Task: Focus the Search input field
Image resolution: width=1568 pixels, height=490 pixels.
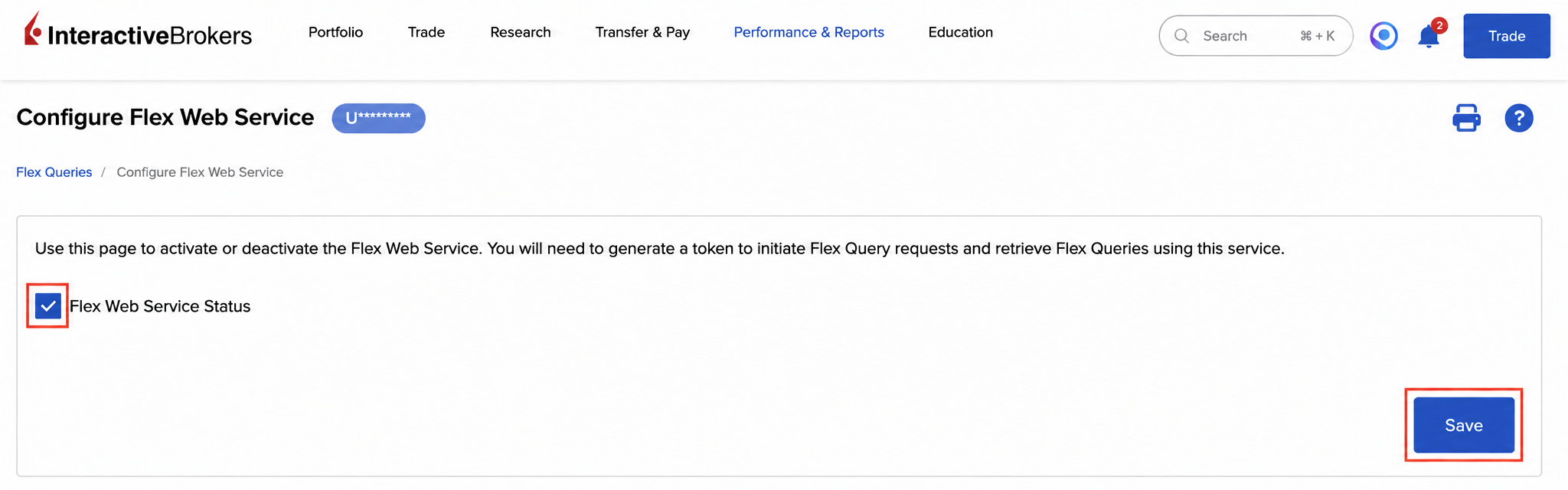Action: pyautogui.click(x=1256, y=36)
